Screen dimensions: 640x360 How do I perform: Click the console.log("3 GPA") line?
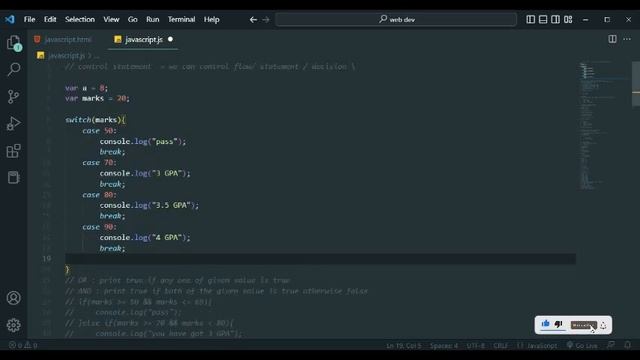pos(145,173)
